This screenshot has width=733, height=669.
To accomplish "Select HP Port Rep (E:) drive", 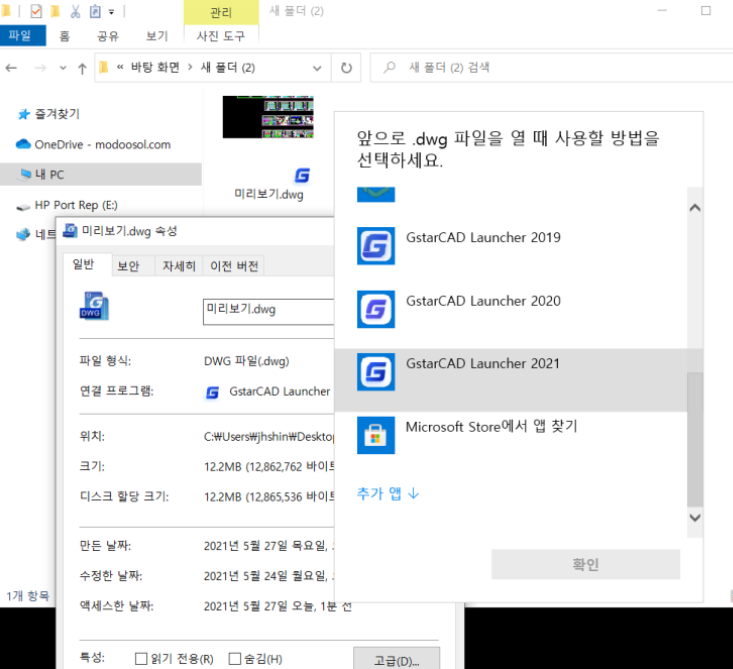I will pos(76,205).
